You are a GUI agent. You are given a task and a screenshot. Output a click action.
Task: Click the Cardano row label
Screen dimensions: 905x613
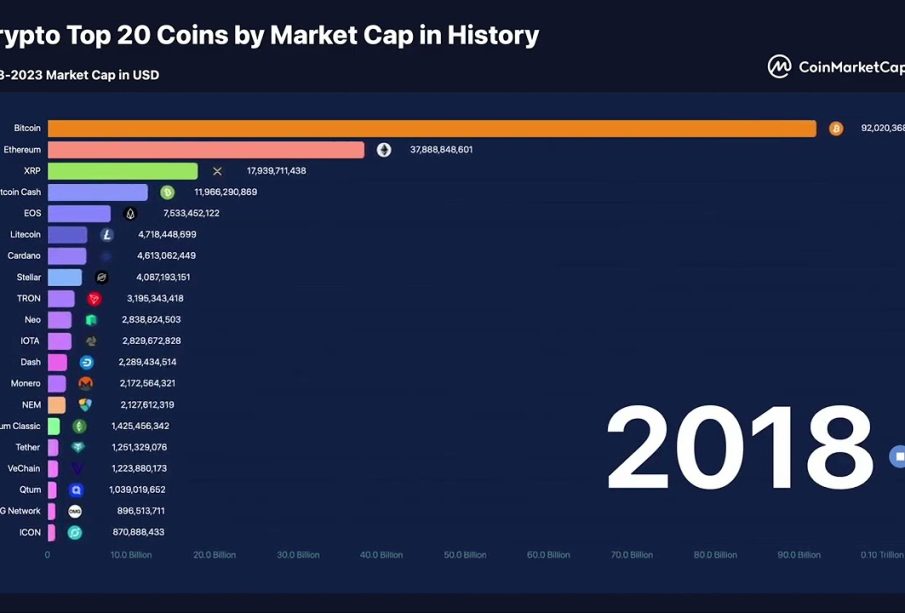point(24,256)
